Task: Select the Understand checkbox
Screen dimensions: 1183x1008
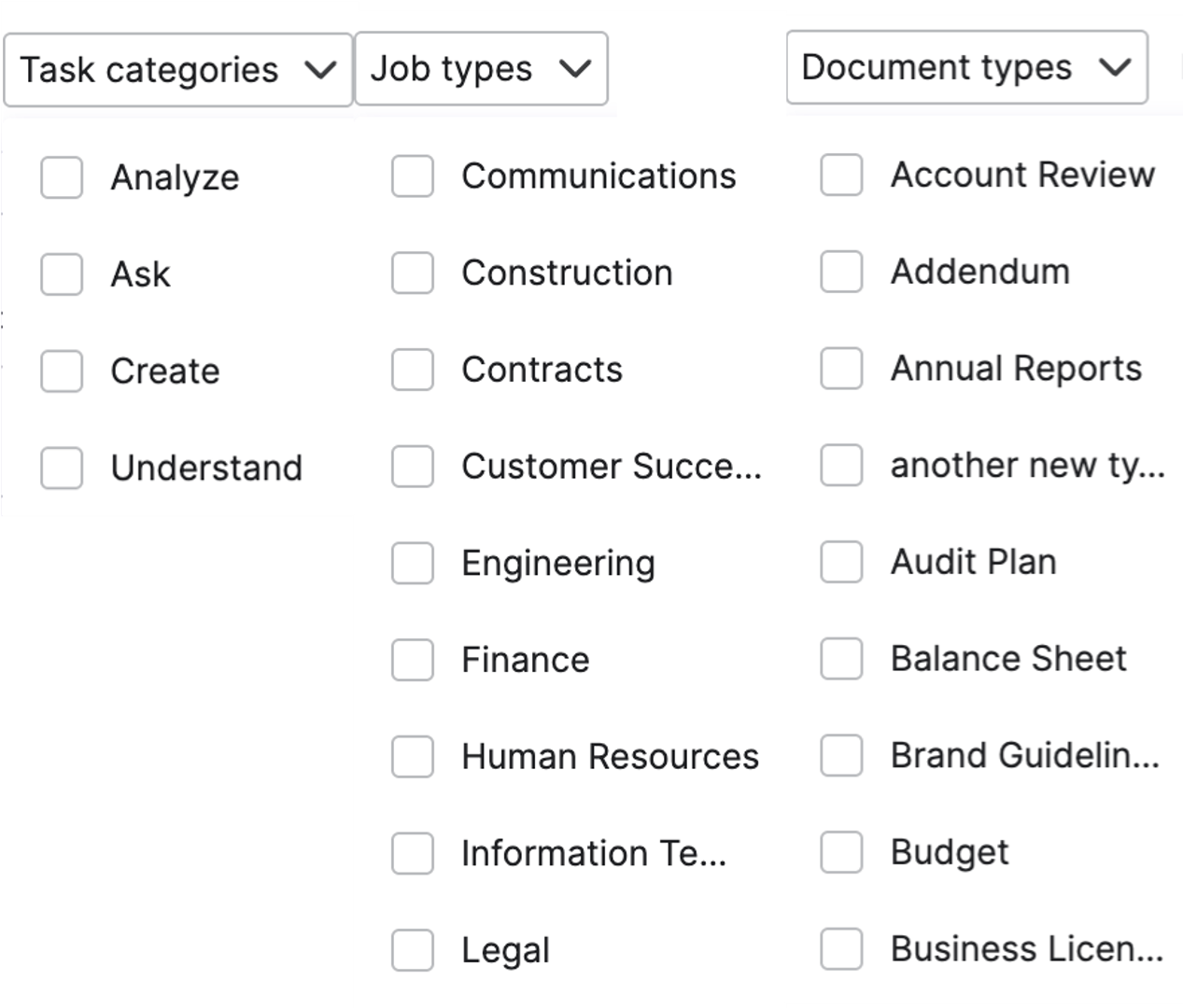Action: (62, 468)
